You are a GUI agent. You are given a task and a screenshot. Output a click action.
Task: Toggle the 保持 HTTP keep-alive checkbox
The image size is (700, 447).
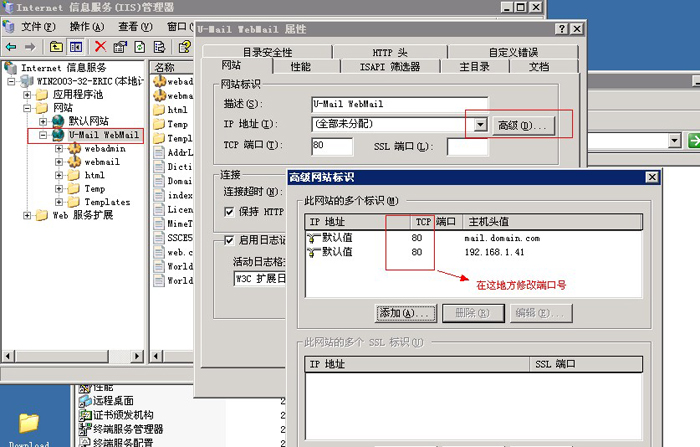pos(229,211)
